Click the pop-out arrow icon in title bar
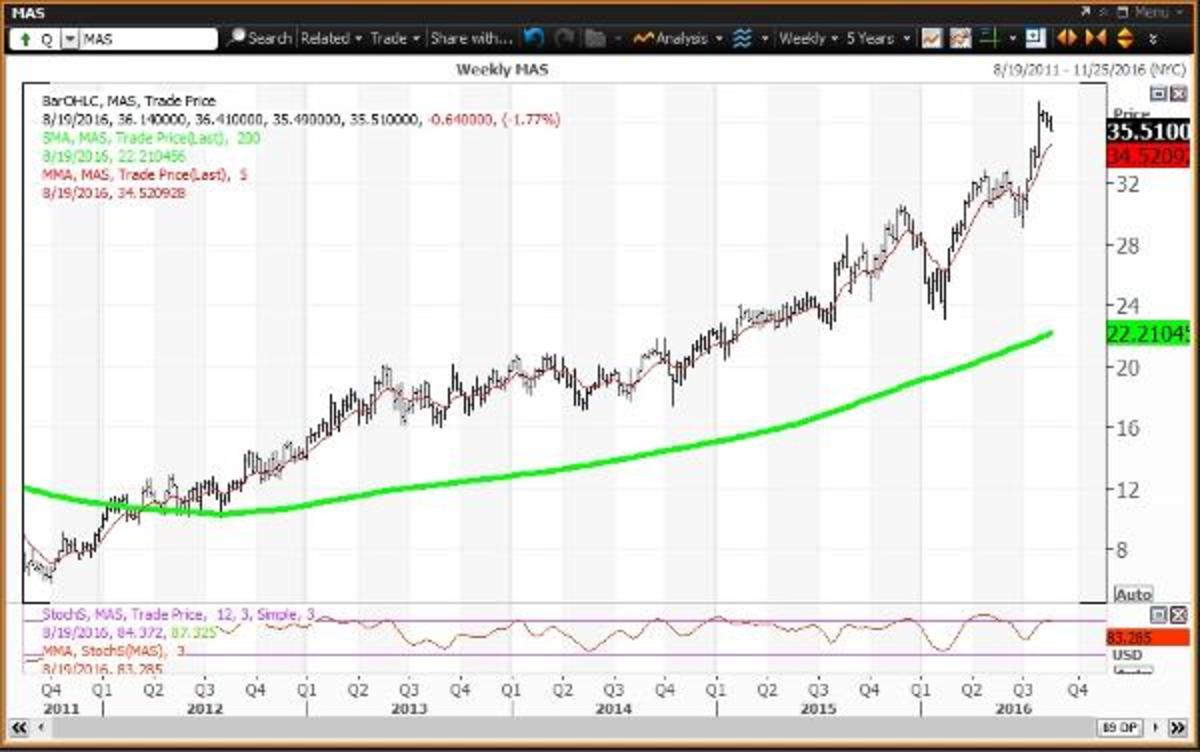The height and width of the screenshot is (752, 1200). click(x=1087, y=12)
